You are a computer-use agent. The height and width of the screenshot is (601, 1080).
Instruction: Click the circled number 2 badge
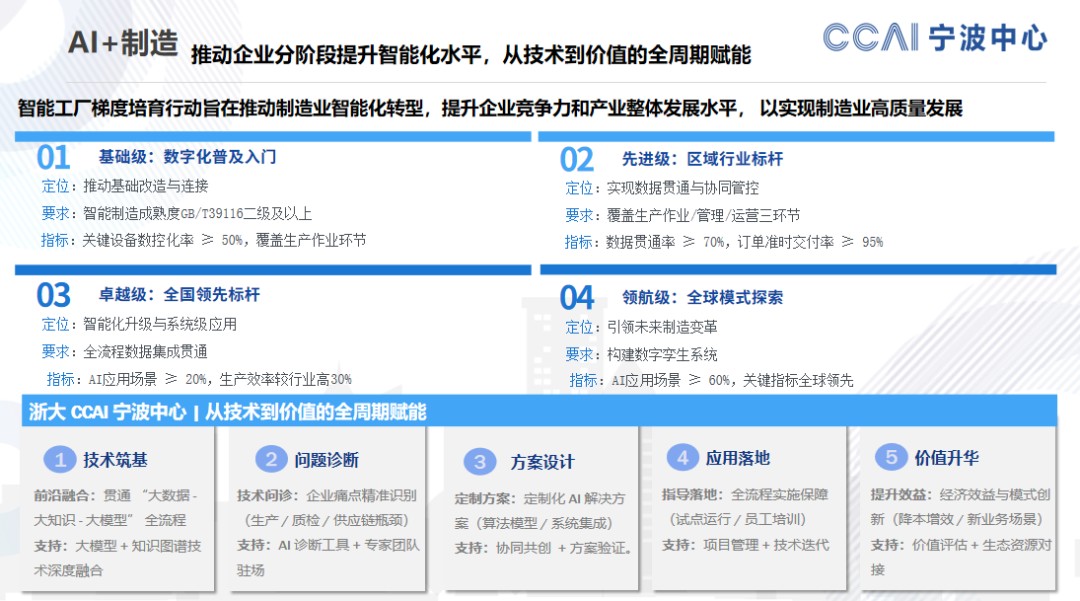[x=271, y=459]
